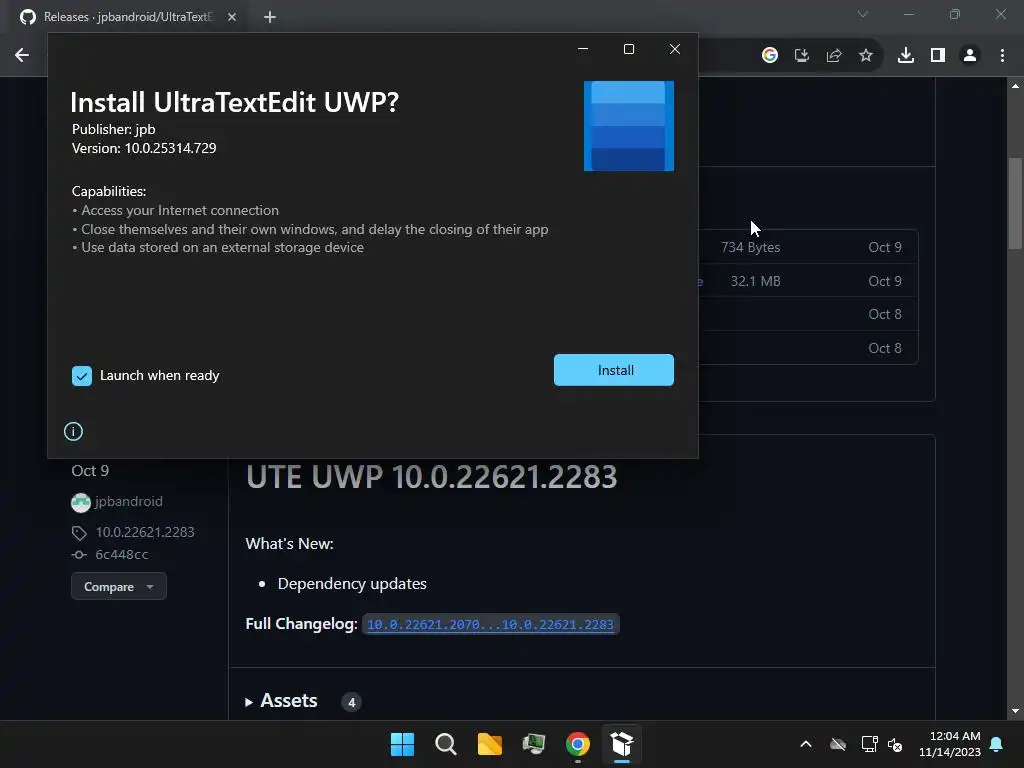1024x768 pixels.
Task: Expand the Assets section triangle
Action: click(249, 702)
